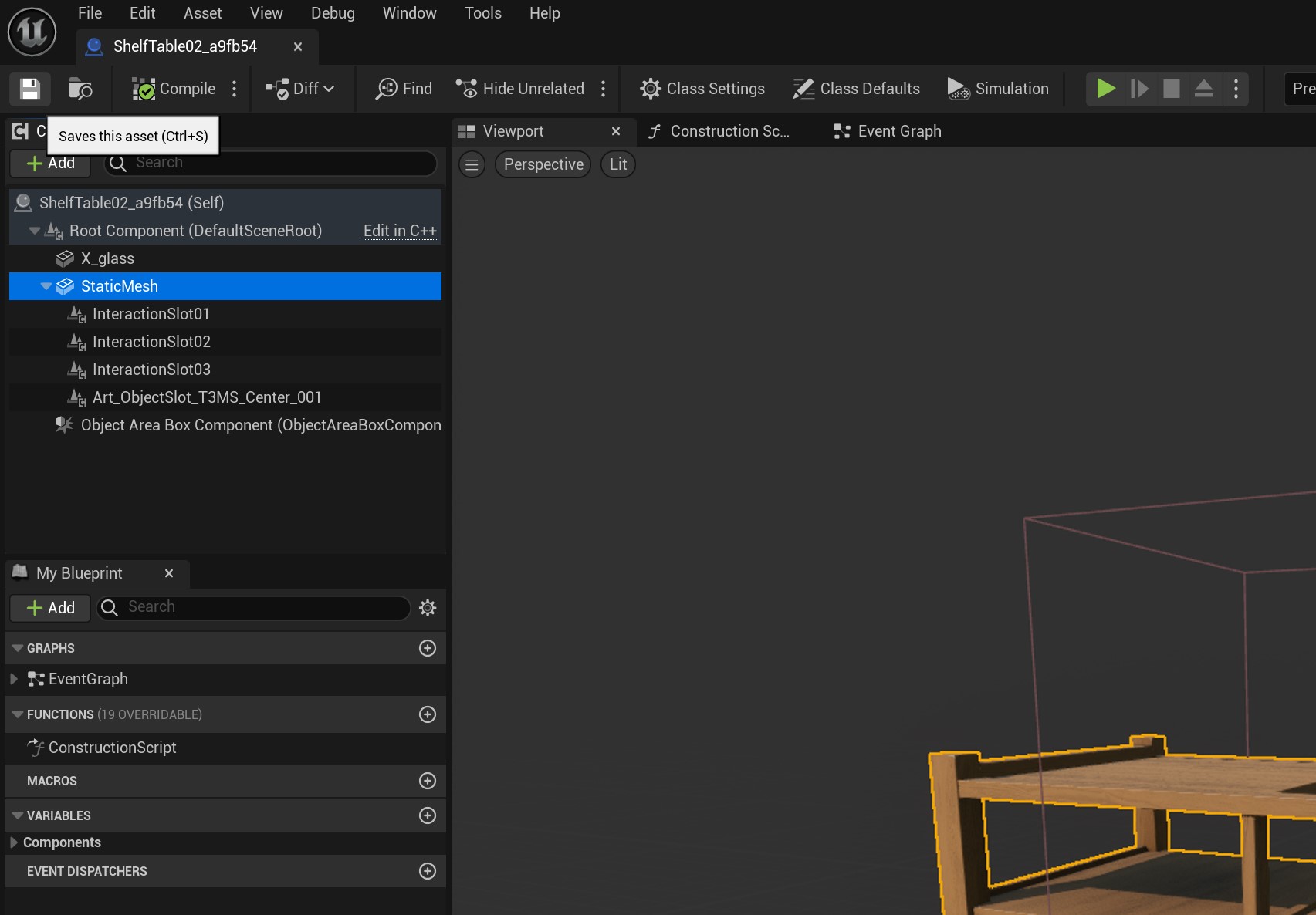1316x915 pixels.
Task: Open Hide Unrelated options menu
Action: [604, 89]
